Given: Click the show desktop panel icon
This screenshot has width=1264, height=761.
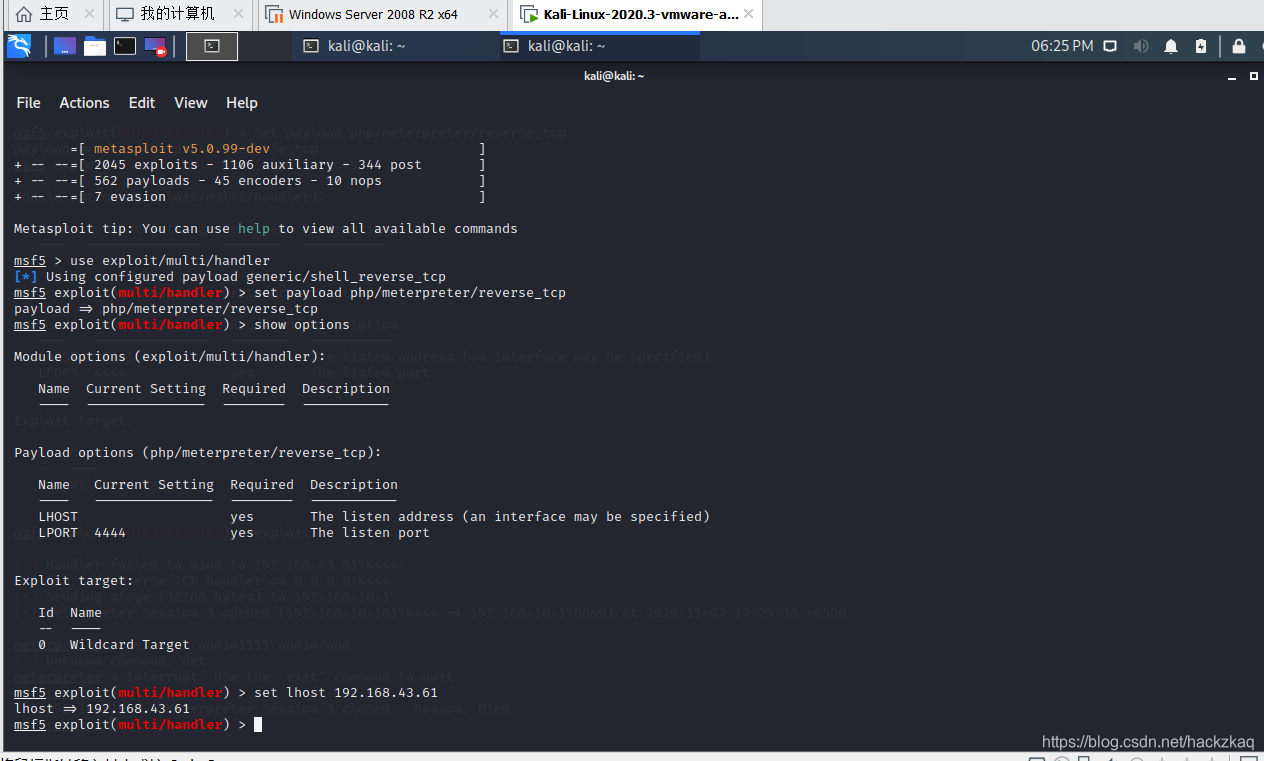Looking at the screenshot, I should (x=65, y=46).
